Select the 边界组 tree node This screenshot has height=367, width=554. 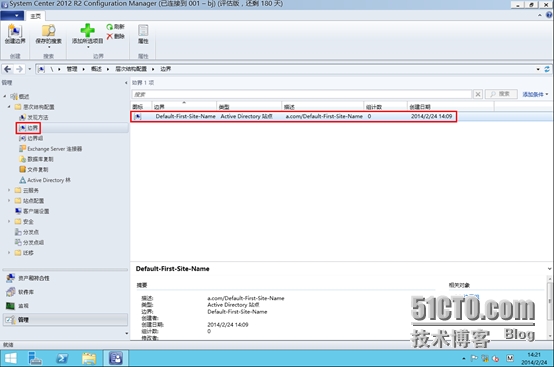click(x=31, y=138)
